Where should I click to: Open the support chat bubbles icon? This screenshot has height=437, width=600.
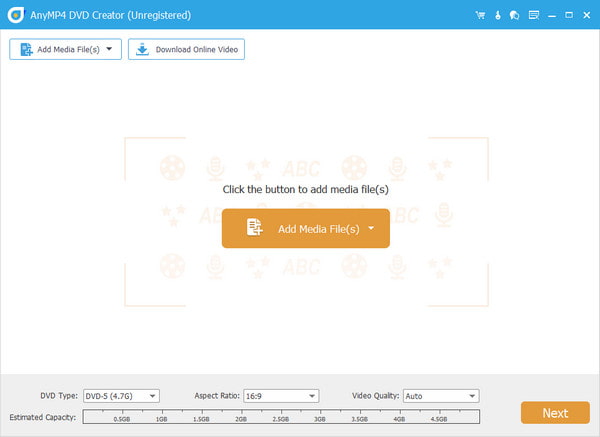514,15
